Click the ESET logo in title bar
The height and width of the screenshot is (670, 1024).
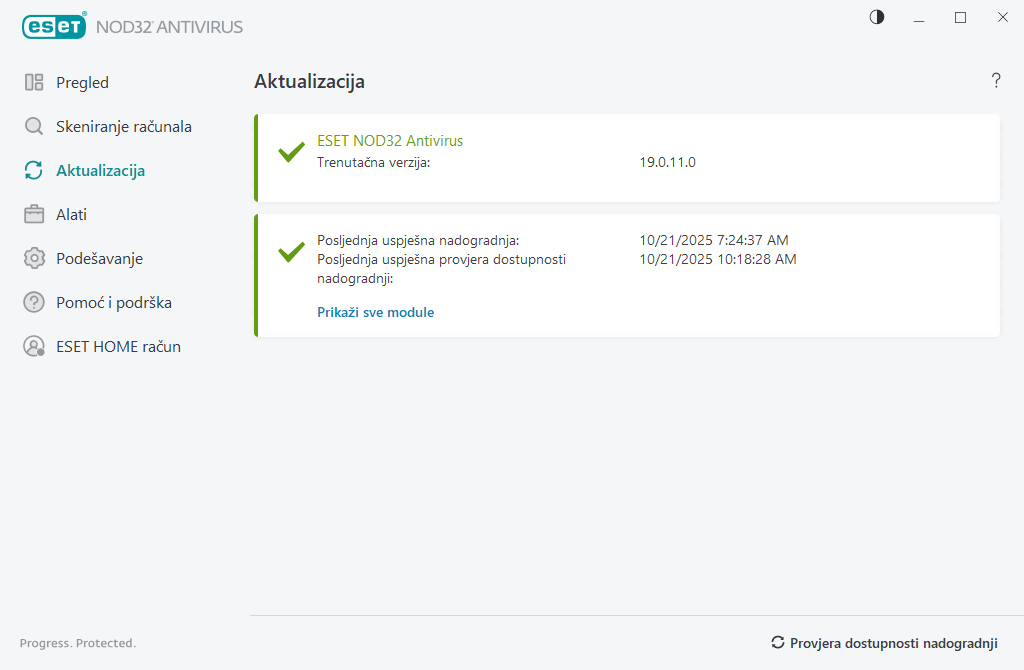(x=55, y=26)
